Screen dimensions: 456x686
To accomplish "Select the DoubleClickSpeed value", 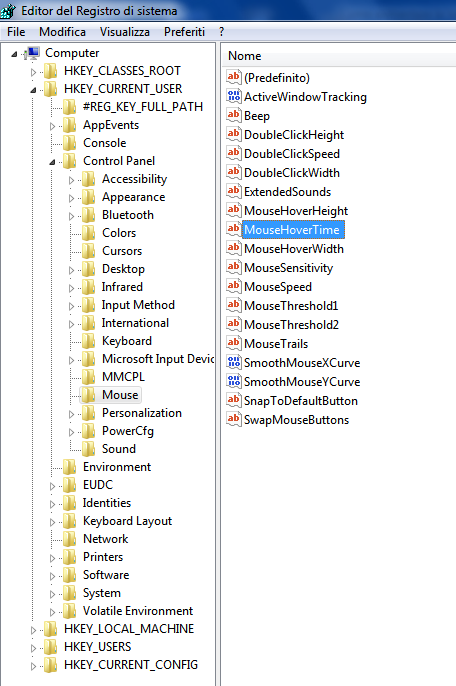I will [291, 154].
